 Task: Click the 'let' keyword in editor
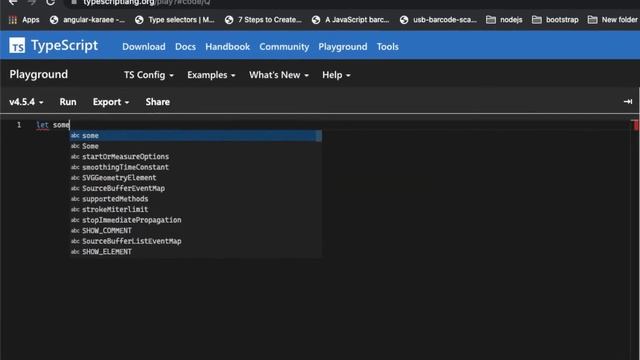click(x=42, y=125)
